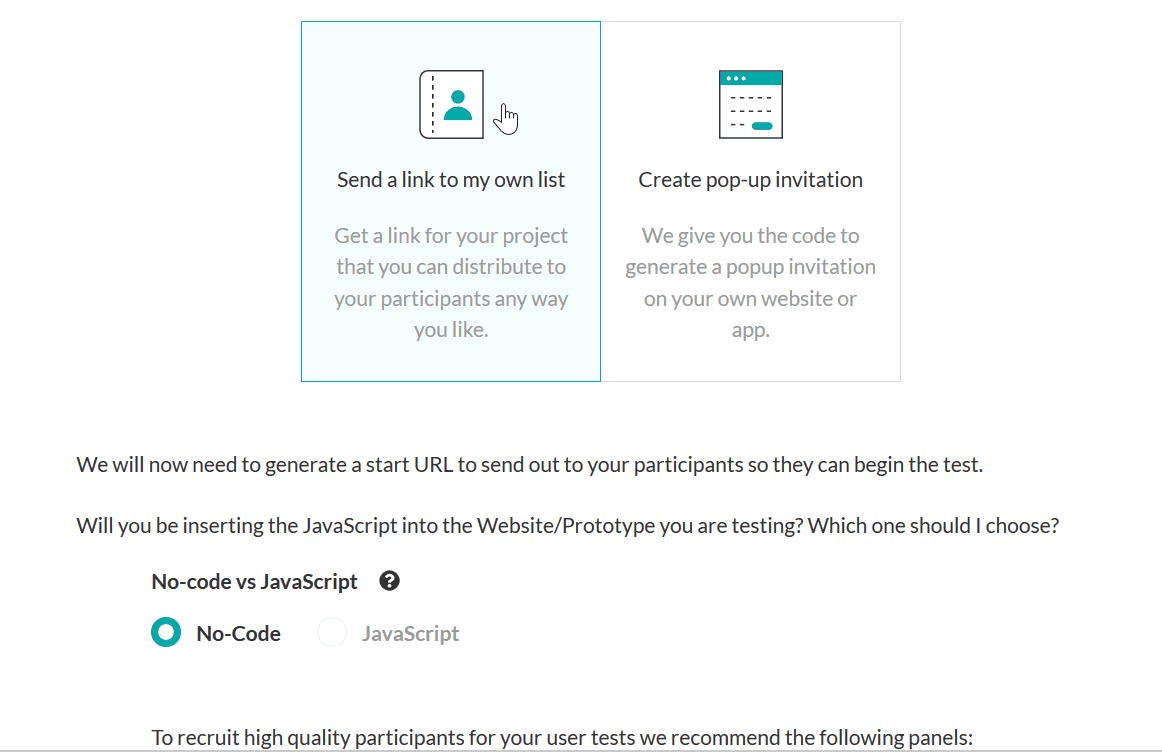Select the 'Send a link to my own list' heading
1162x752 pixels.
(451, 179)
